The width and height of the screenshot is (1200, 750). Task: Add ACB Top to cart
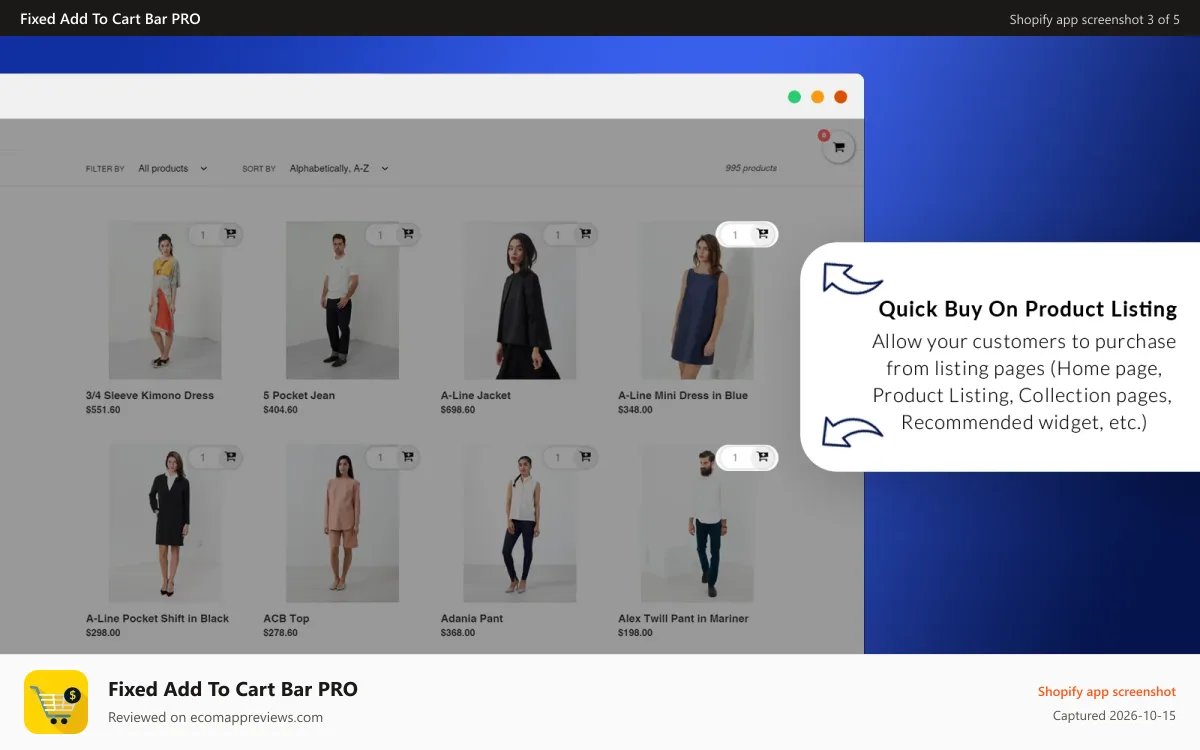coord(408,458)
